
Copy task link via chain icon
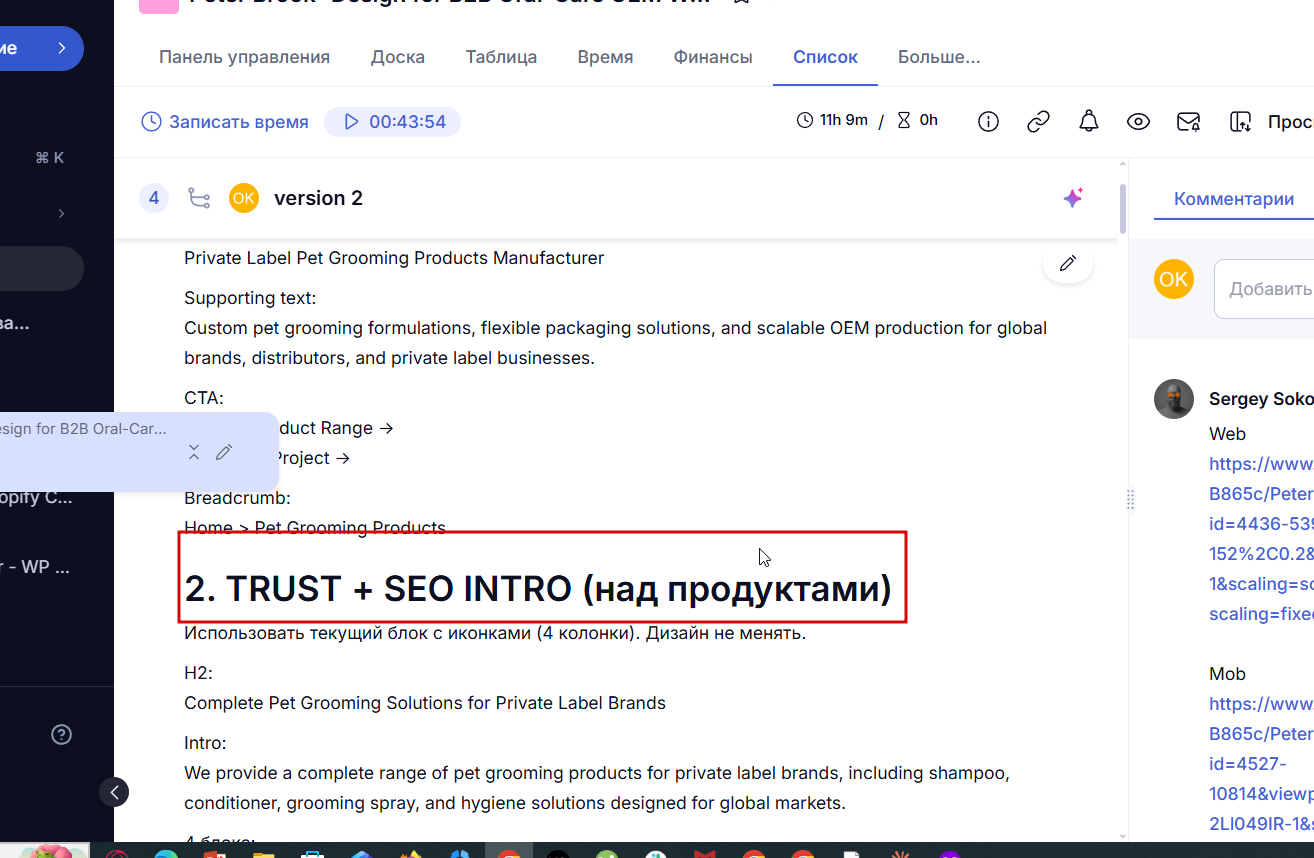(x=1038, y=122)
